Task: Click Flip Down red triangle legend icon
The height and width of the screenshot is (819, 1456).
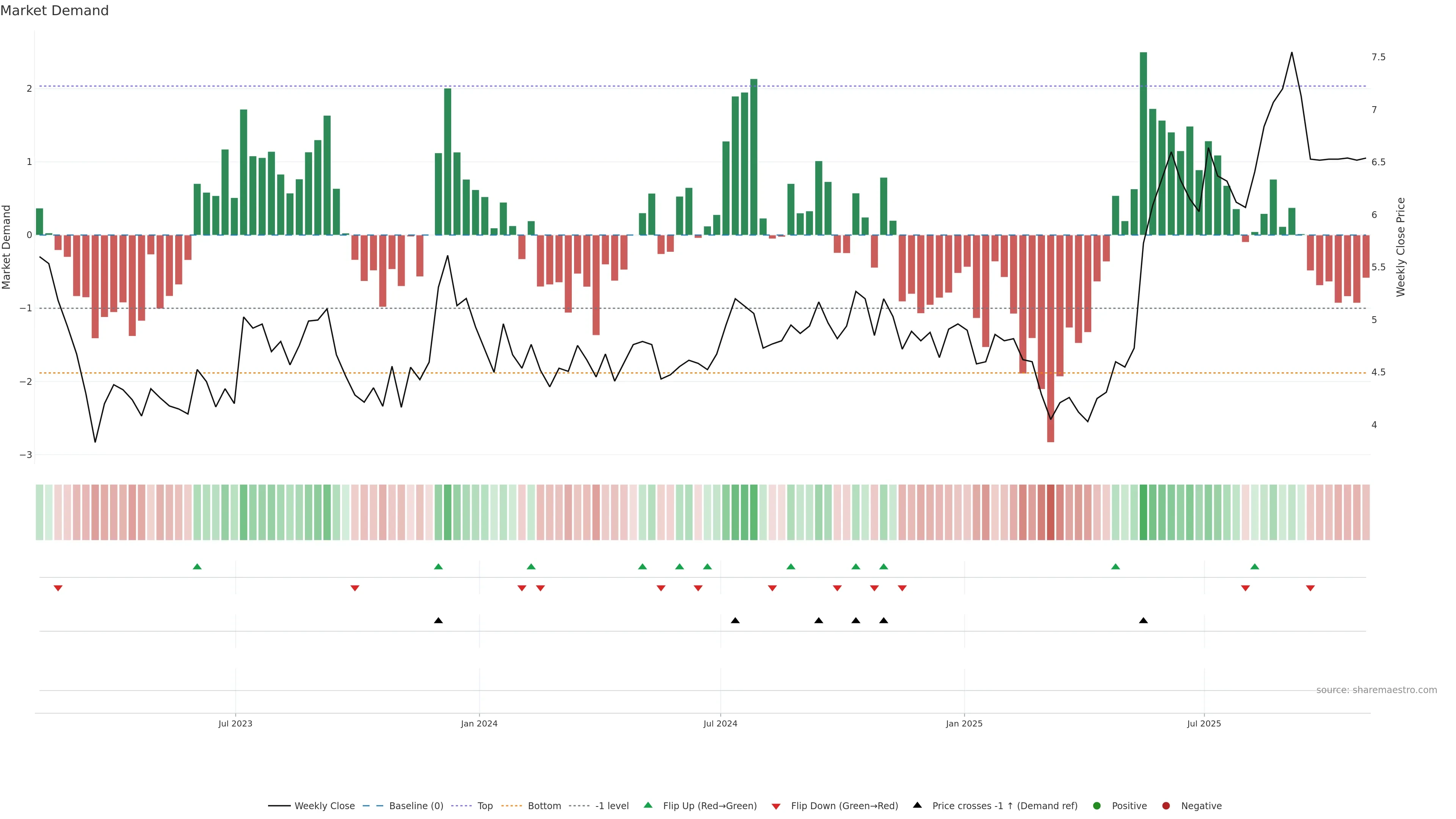Action: [776, 806]
